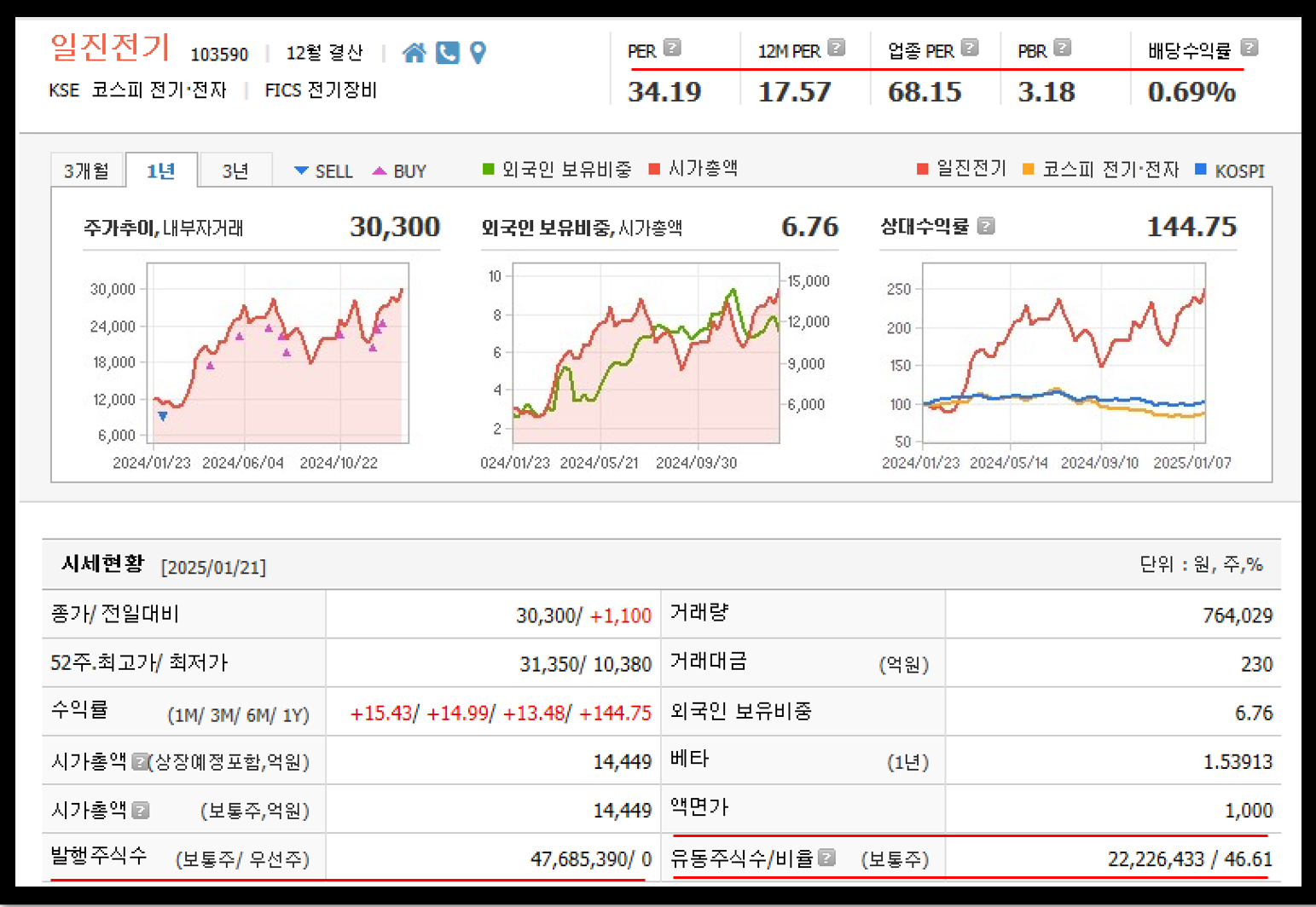Image resolution: width=1316 pixels, height=907 pixels.
Task: Click the 144.75 relative return value
Action: [1191, 227]
